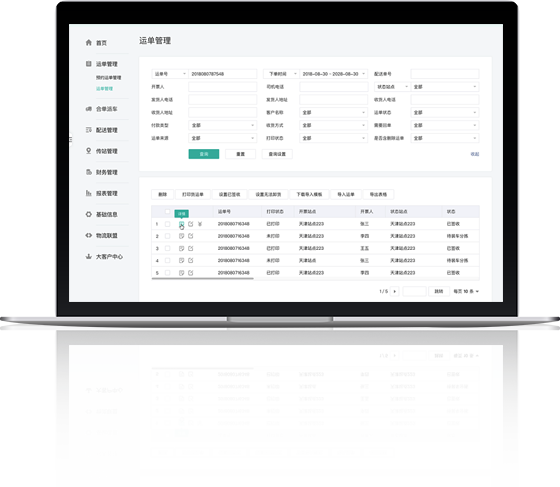The image size is (560, 487).
Task: Open 财务管理 finance icon in sidebar
Action: (89, 172)
